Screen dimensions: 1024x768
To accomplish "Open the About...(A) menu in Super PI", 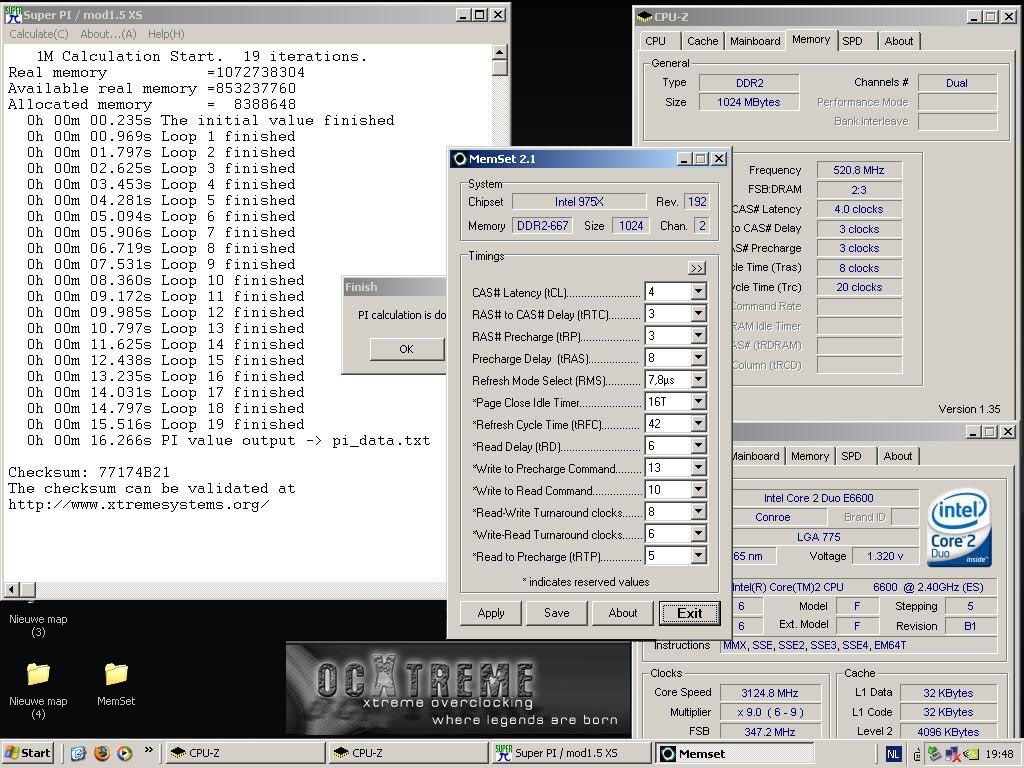I will [108, 34].
